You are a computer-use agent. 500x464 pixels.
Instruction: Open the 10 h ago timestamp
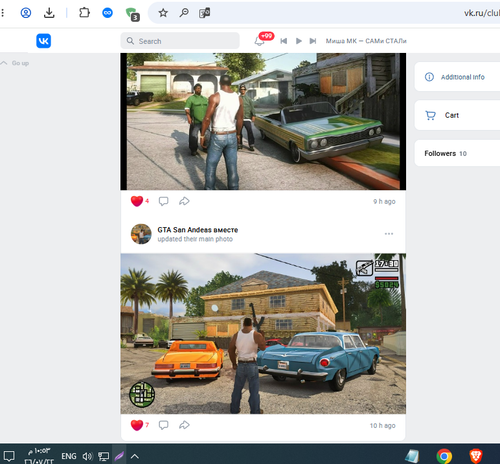point(383,426)
